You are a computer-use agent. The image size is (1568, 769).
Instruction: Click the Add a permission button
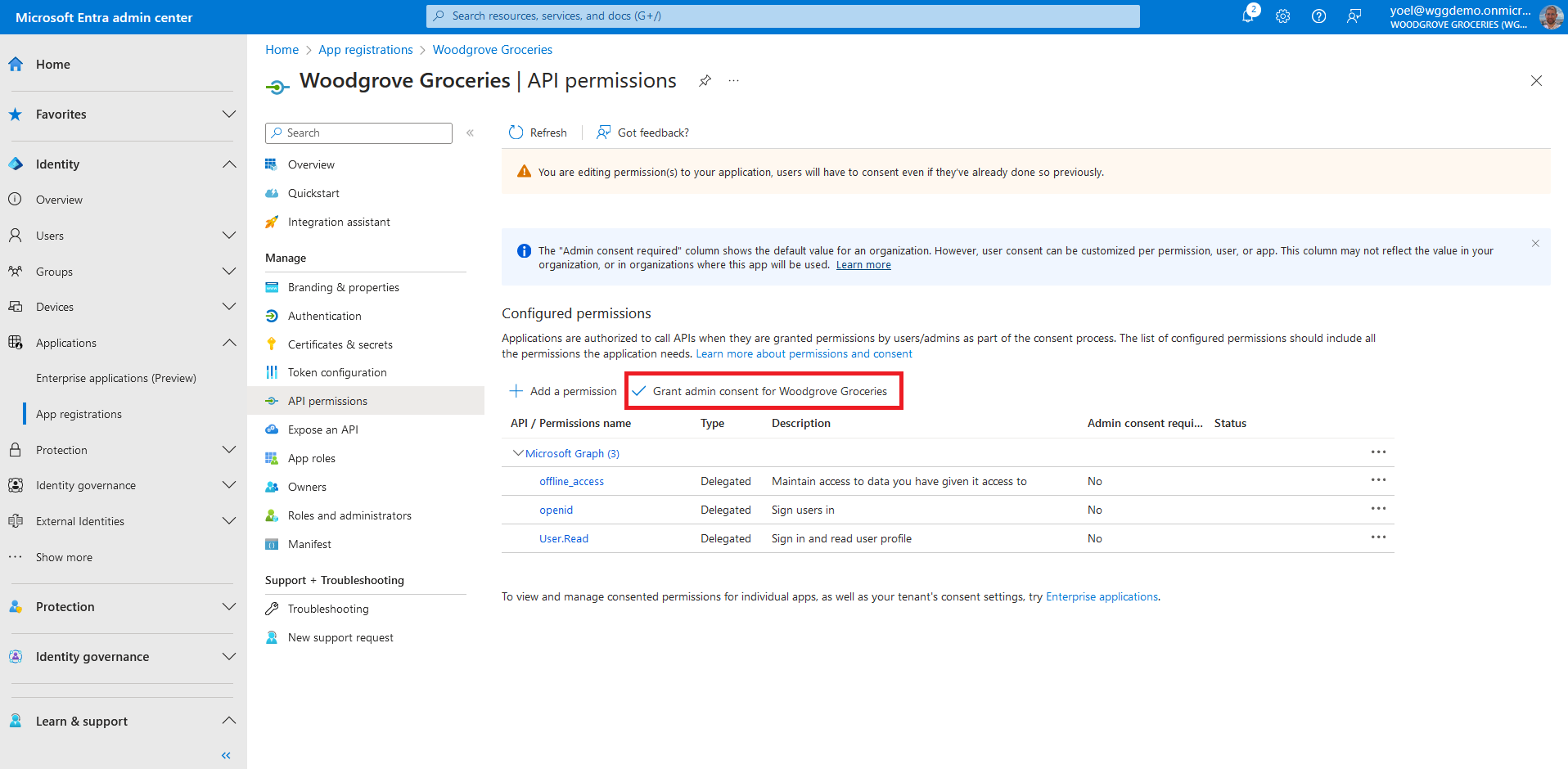(563, 391)
